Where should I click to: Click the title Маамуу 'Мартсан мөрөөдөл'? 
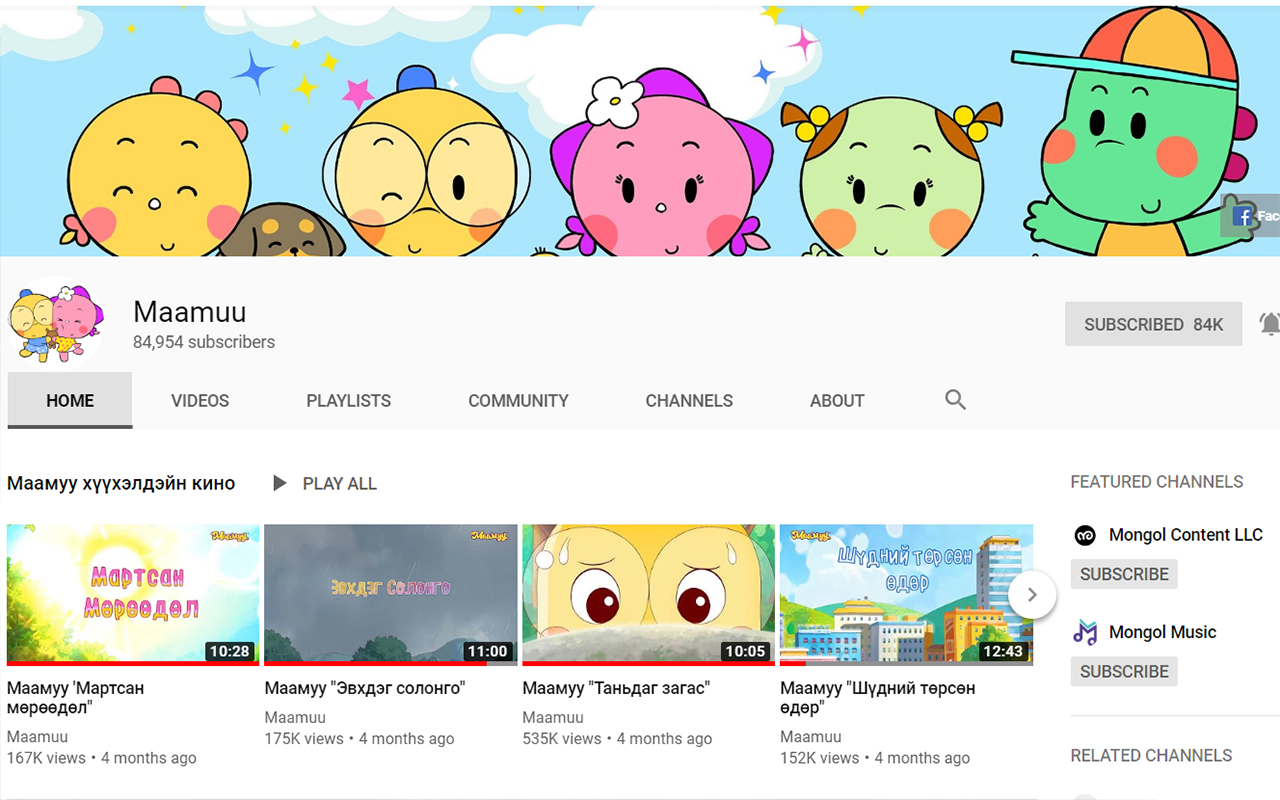click(x=76, y=698)
